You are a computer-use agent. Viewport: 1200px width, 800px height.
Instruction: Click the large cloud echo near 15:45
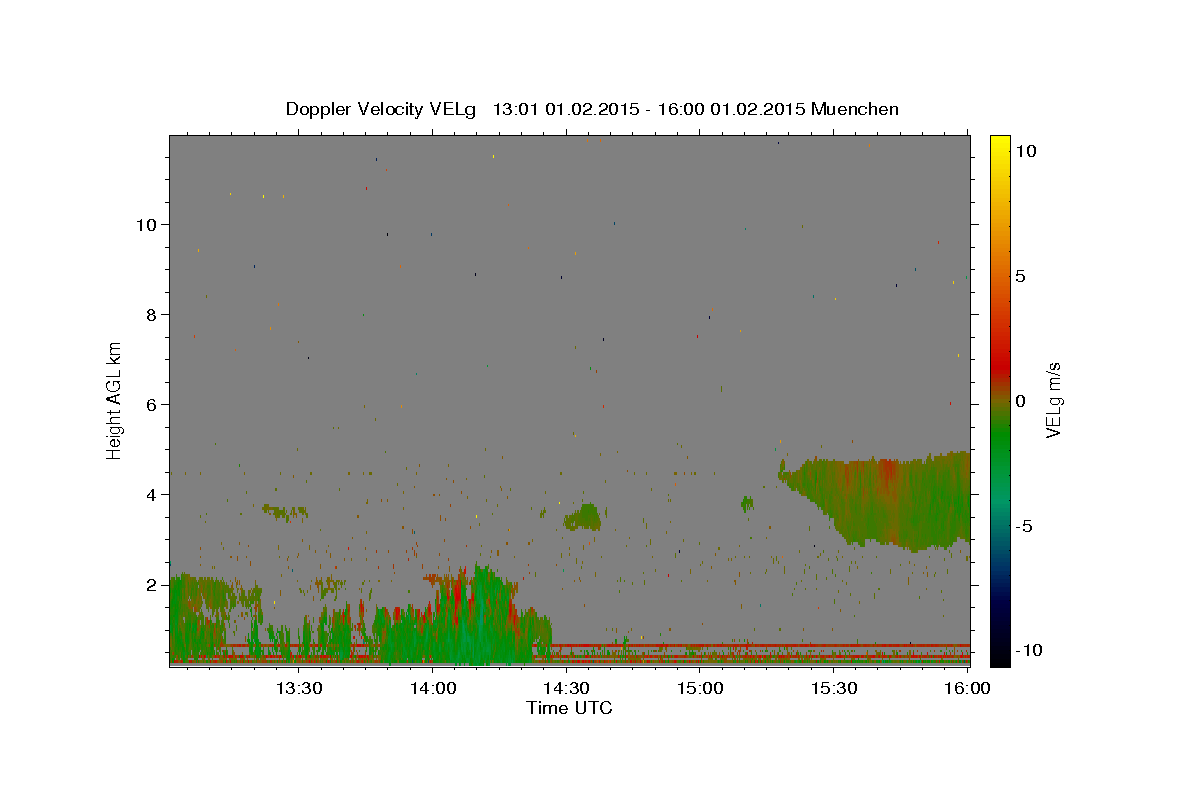click(x=890, y=500)
